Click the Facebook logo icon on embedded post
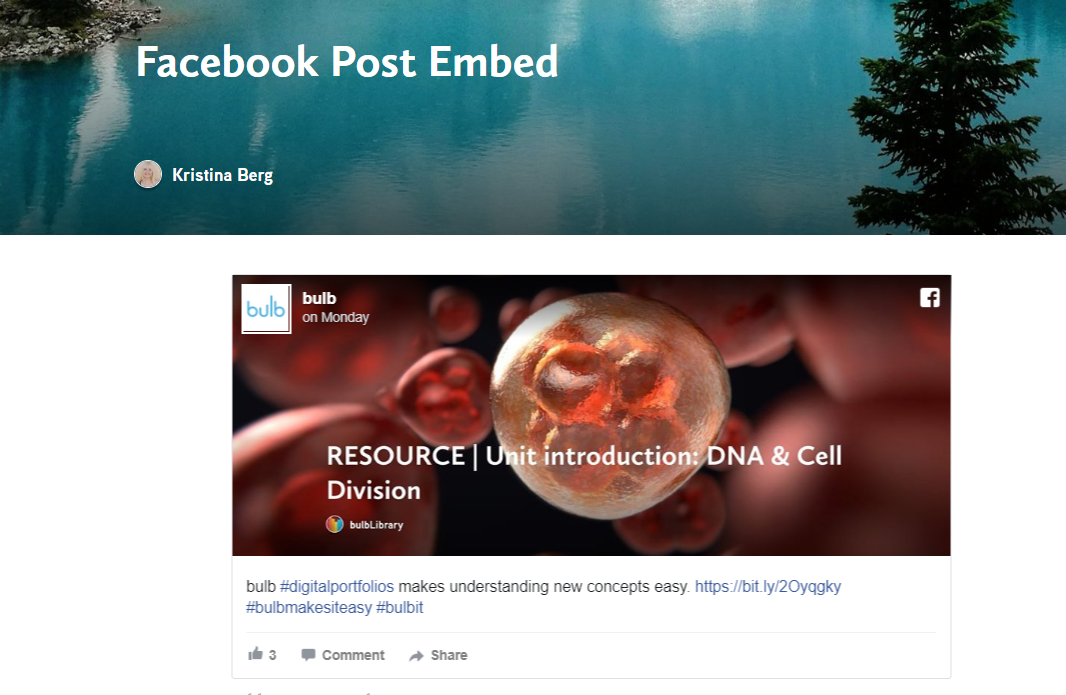The height and width of the screenshot is (695, 1066). tap(929, 298)
